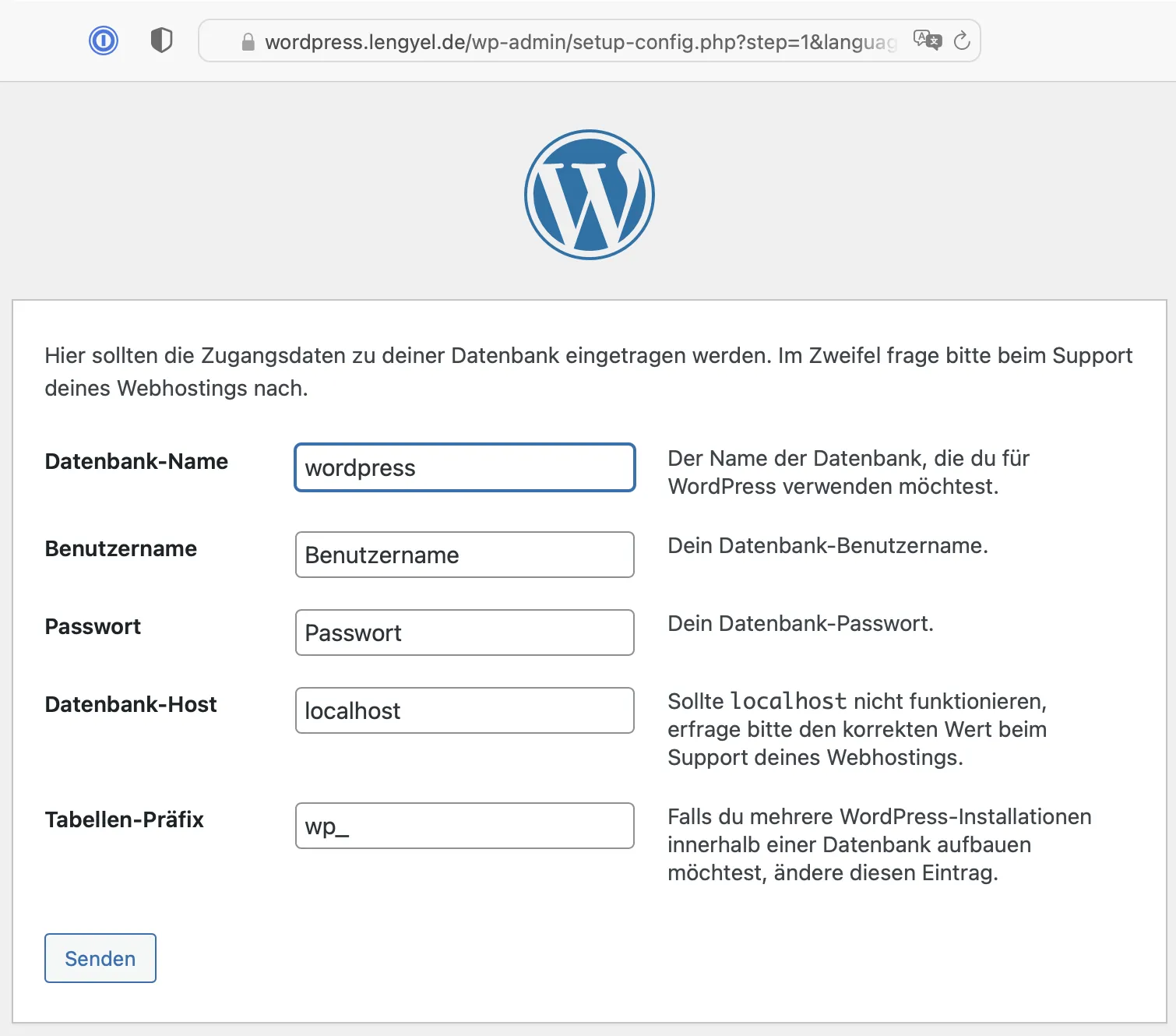Click the intro paragraph about Zugangsdaten
The image size is (1176, 1036).
(588, 372)
